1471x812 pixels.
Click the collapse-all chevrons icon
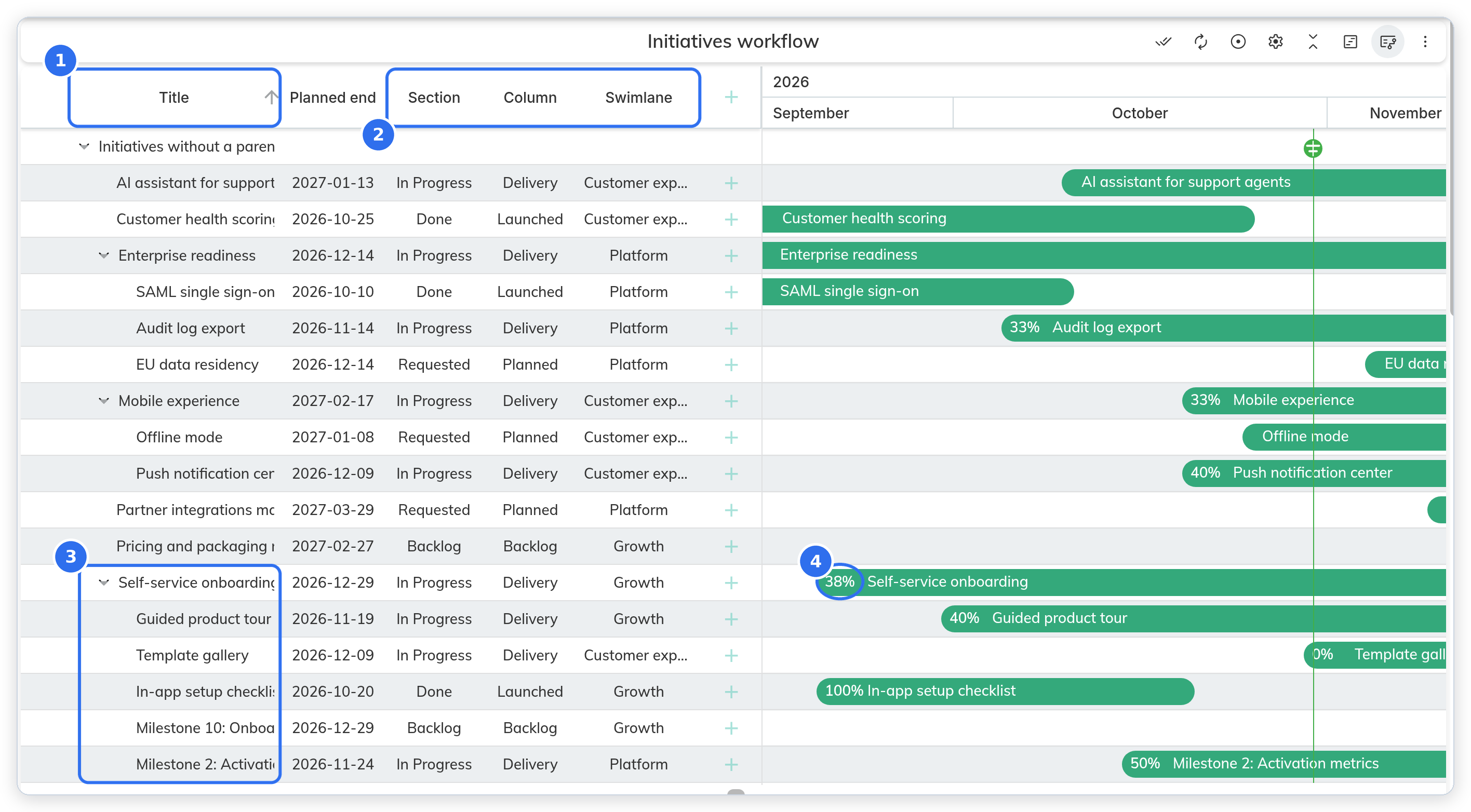pyautogui.click(x=1312, y=42)
